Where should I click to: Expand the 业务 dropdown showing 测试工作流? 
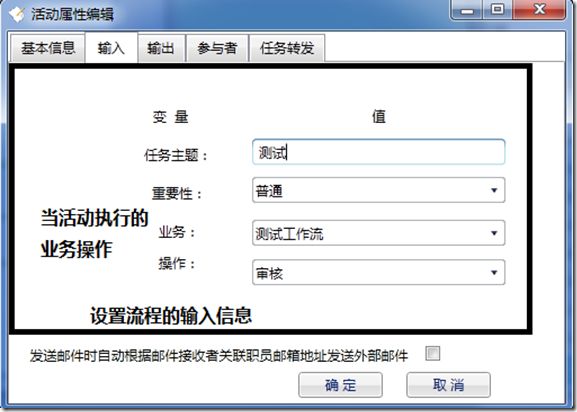pos(379,233)
